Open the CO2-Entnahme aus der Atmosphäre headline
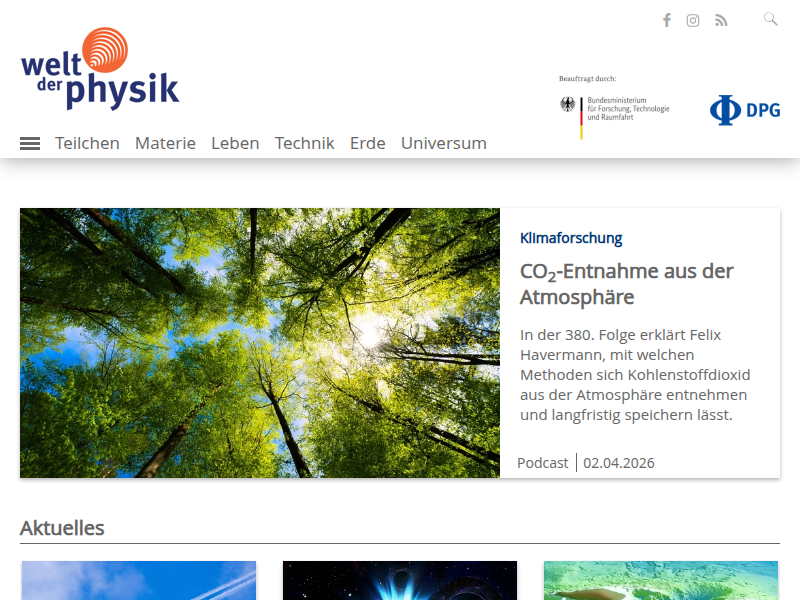Screen dimensions: 800x600 tap(626, 284)
